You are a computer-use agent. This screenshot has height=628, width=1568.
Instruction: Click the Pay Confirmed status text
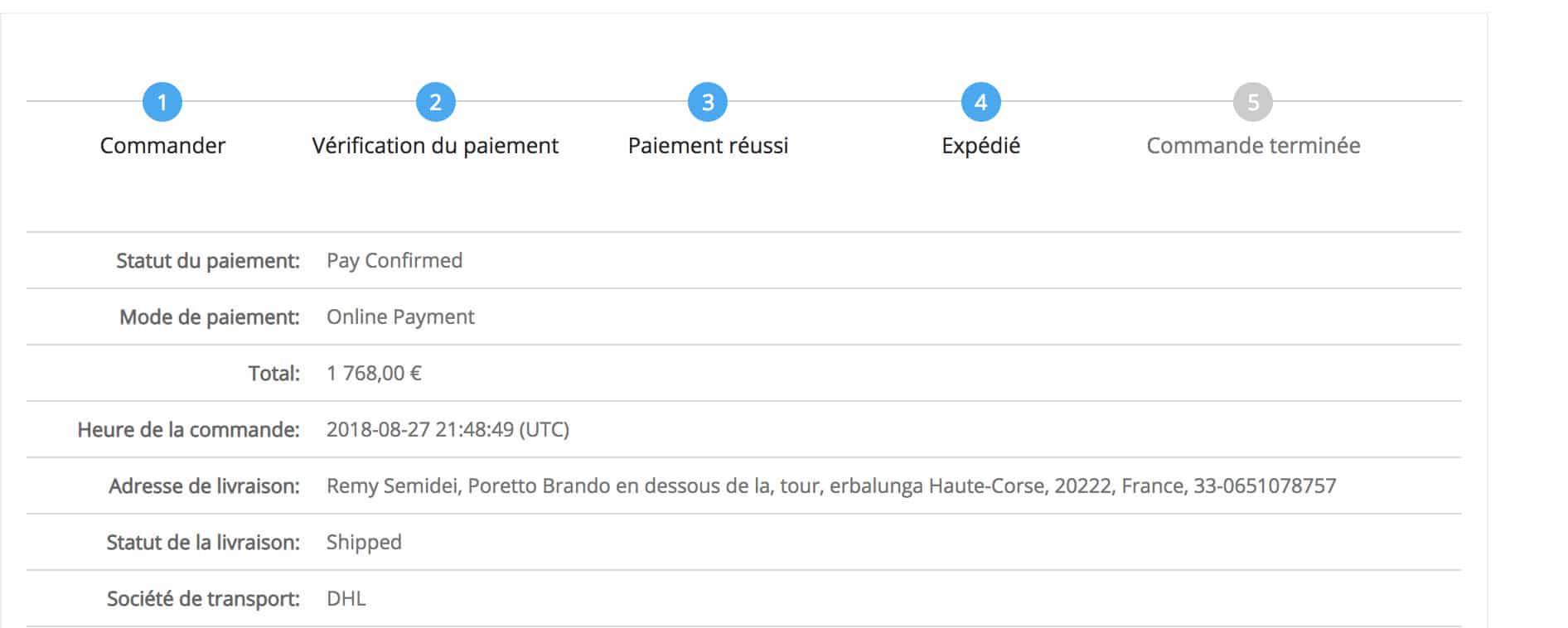[394, 260]
